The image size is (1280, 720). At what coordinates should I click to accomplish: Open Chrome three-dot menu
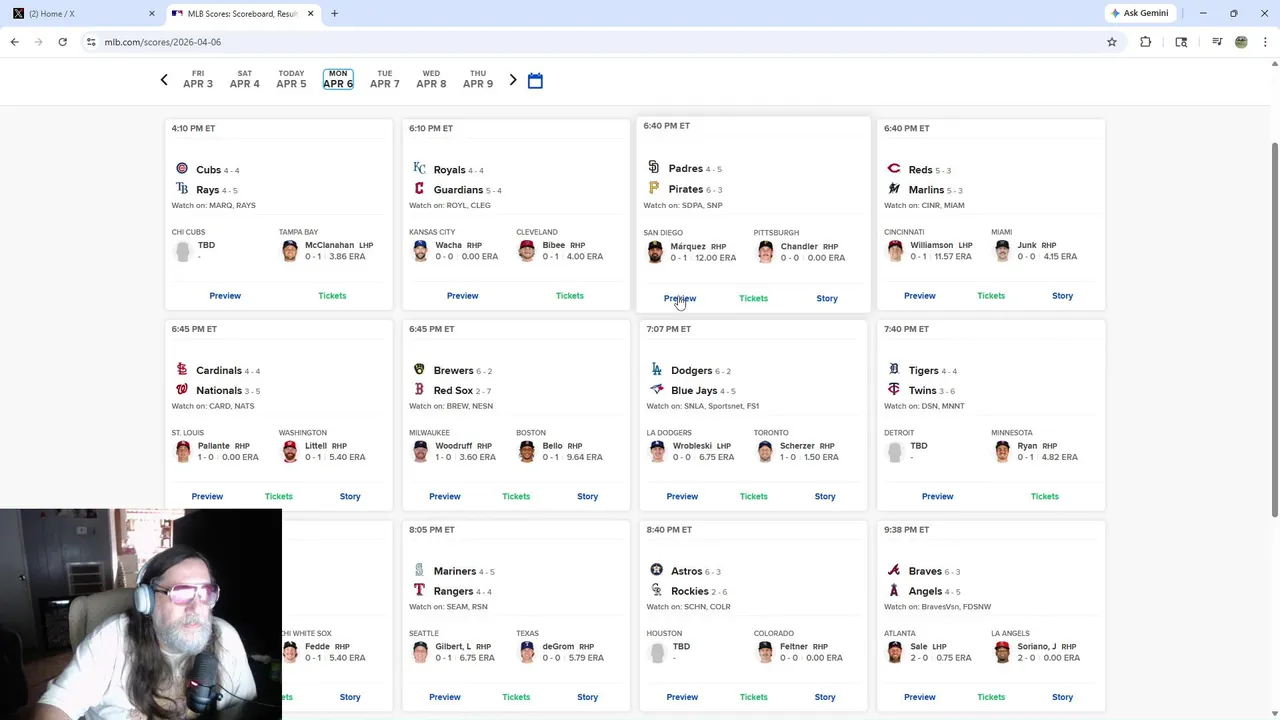[x=1265, y=42]
